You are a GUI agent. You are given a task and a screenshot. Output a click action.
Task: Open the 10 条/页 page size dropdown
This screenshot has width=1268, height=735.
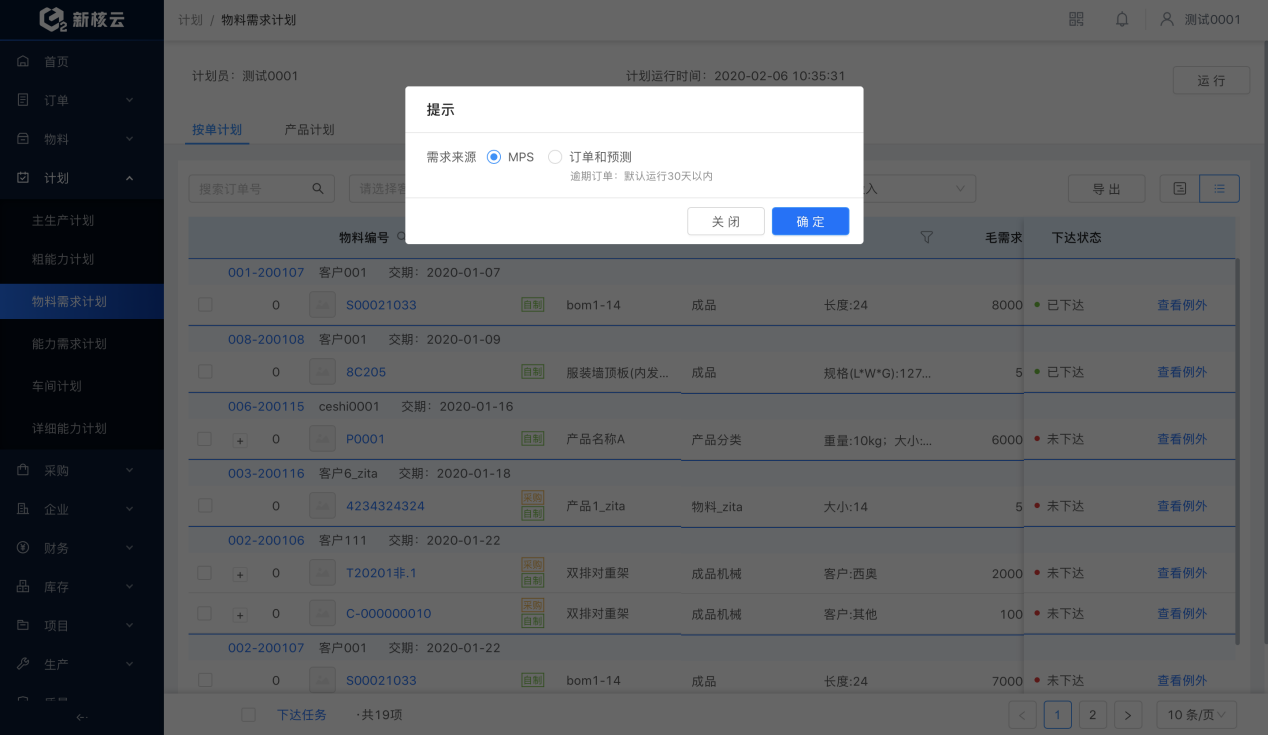(x=1197, y=715)
